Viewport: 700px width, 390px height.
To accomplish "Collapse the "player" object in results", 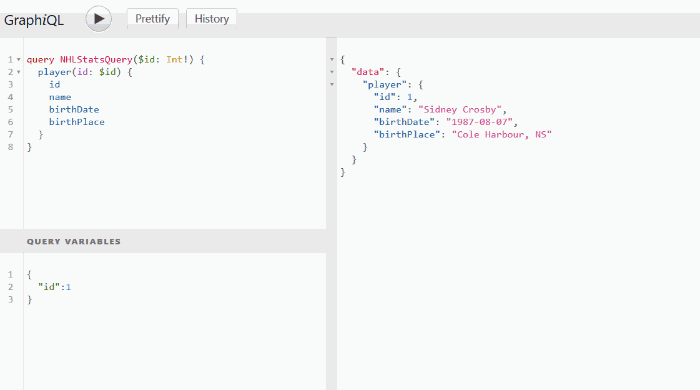I will click(332, 84).
